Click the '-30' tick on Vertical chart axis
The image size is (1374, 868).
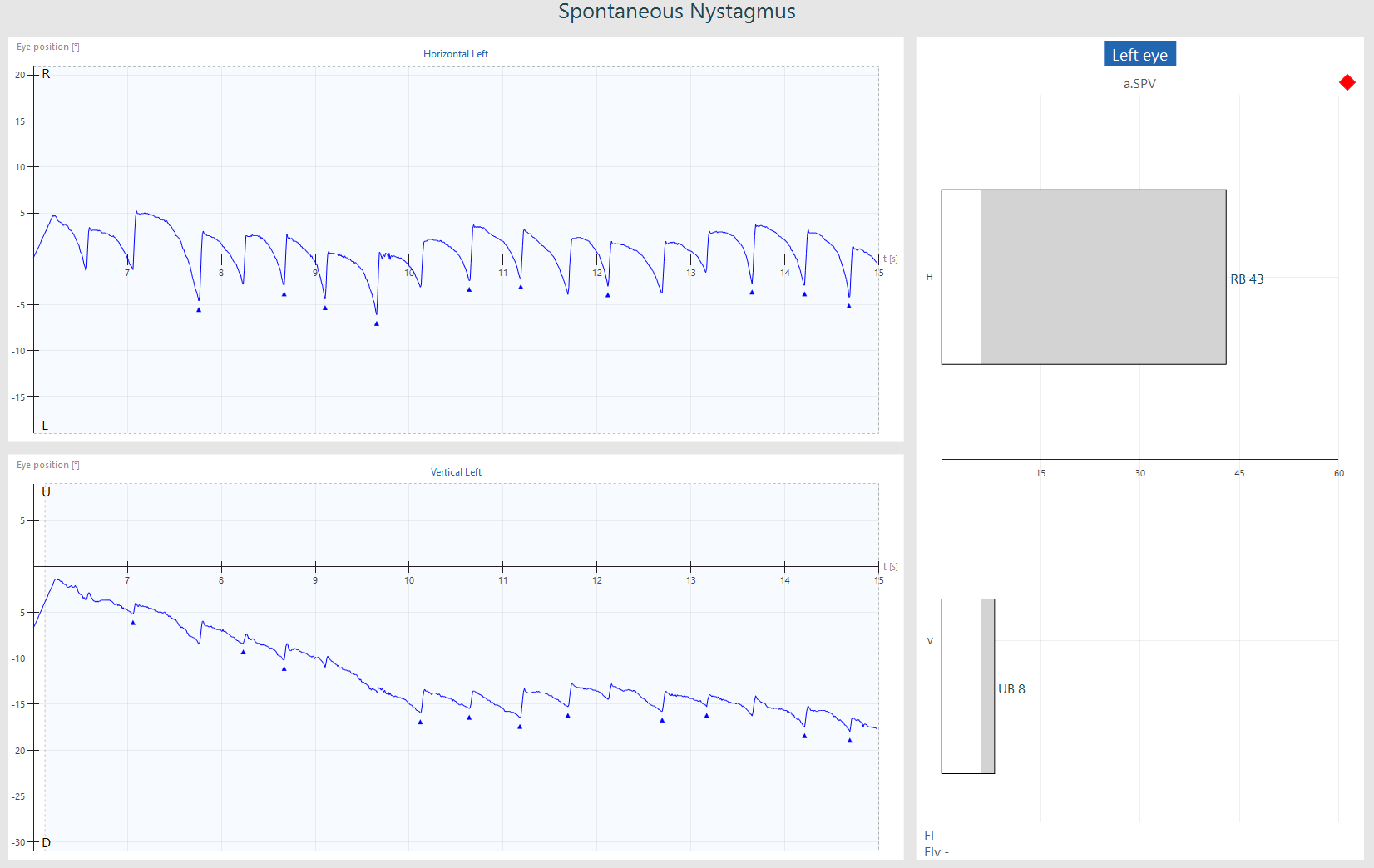coord(18,842)
